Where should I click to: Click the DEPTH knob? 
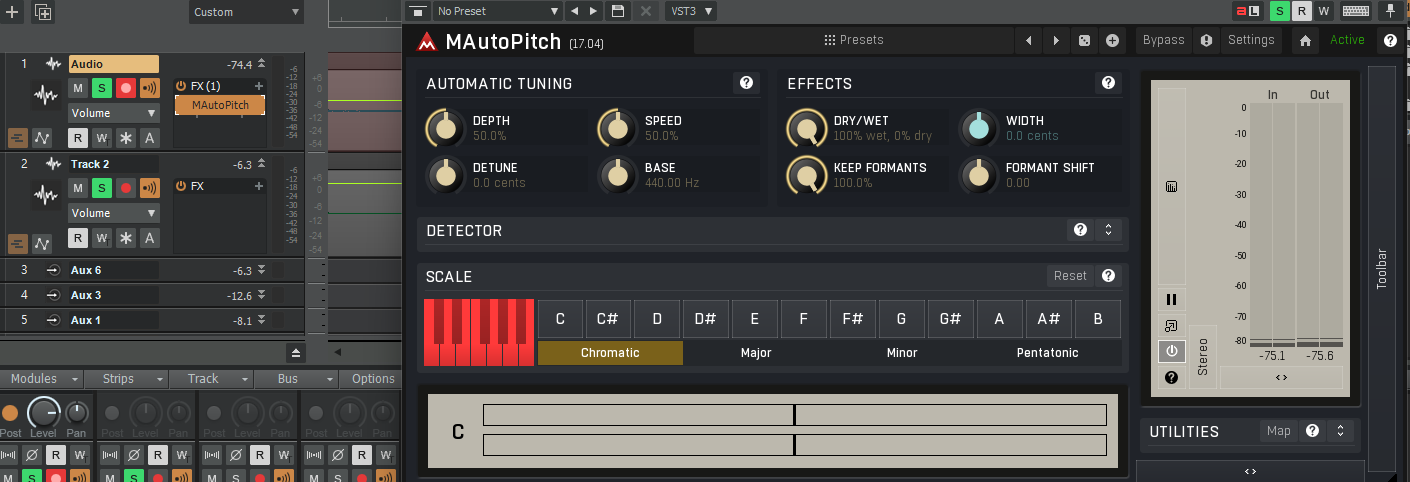point(445,128)
